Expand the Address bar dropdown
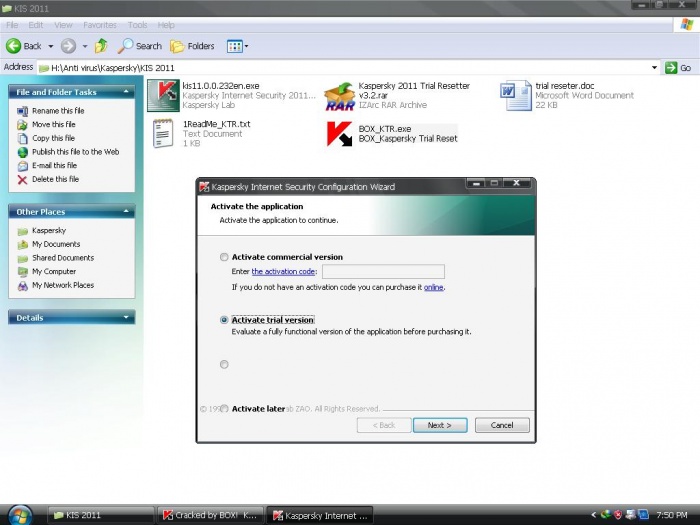Image resolution: width=700 pixels, height=525 pixels. [x=654, y=68]
